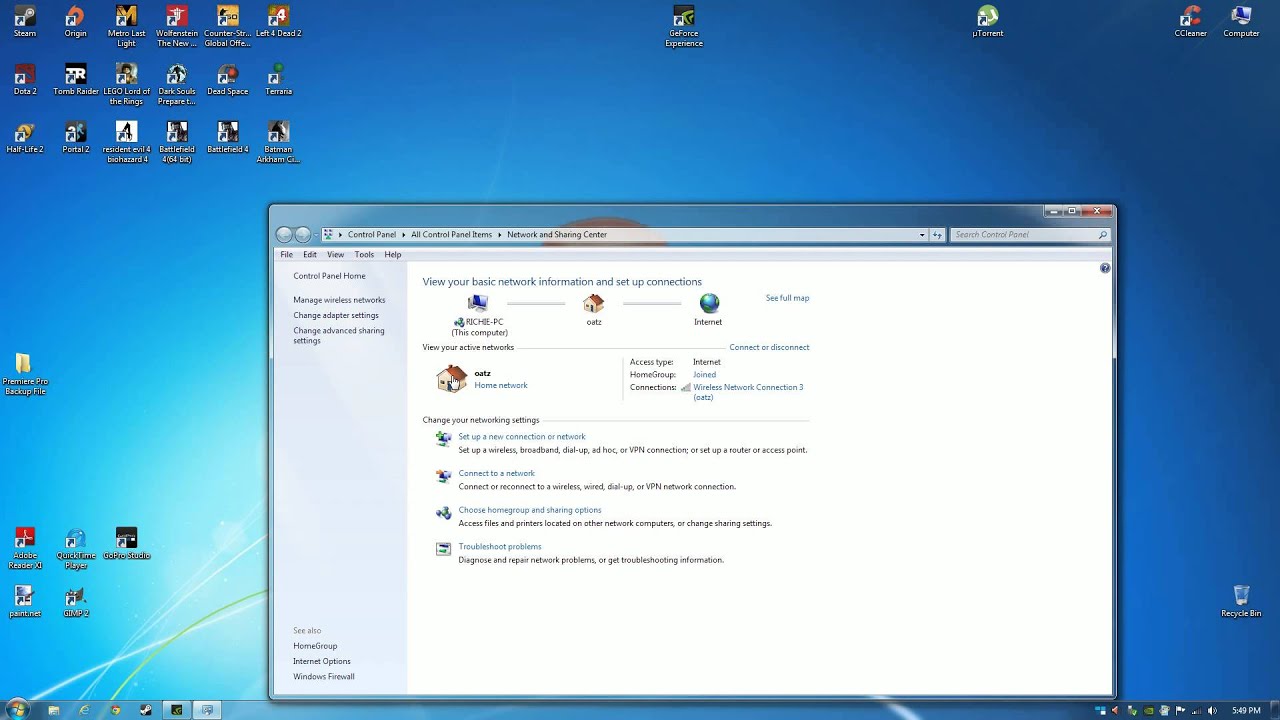Select the Wolfenstein The New Order icon
This screenshot has width=1280, height=720.
tap(177, 26)
